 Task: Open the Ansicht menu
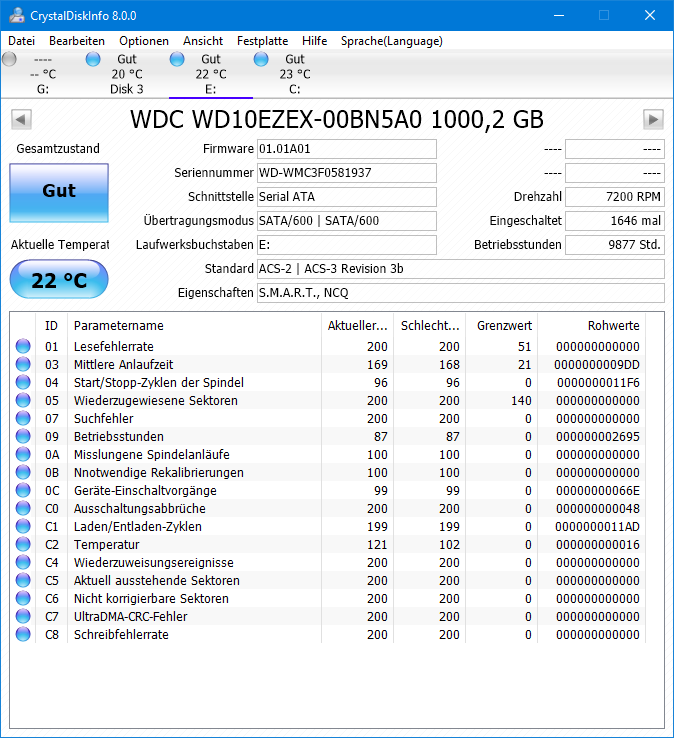coord(203,41)
